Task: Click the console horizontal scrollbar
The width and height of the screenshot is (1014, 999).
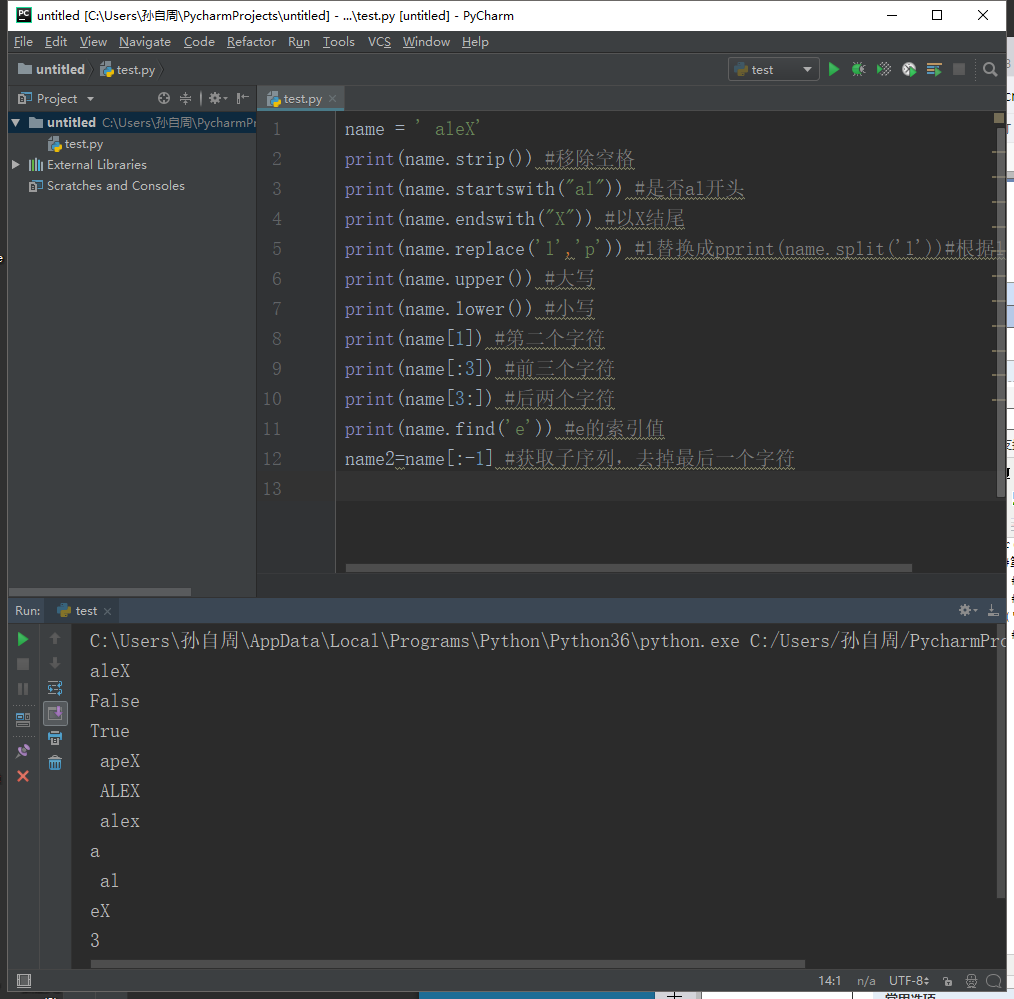Action: (x=448, y=963)
